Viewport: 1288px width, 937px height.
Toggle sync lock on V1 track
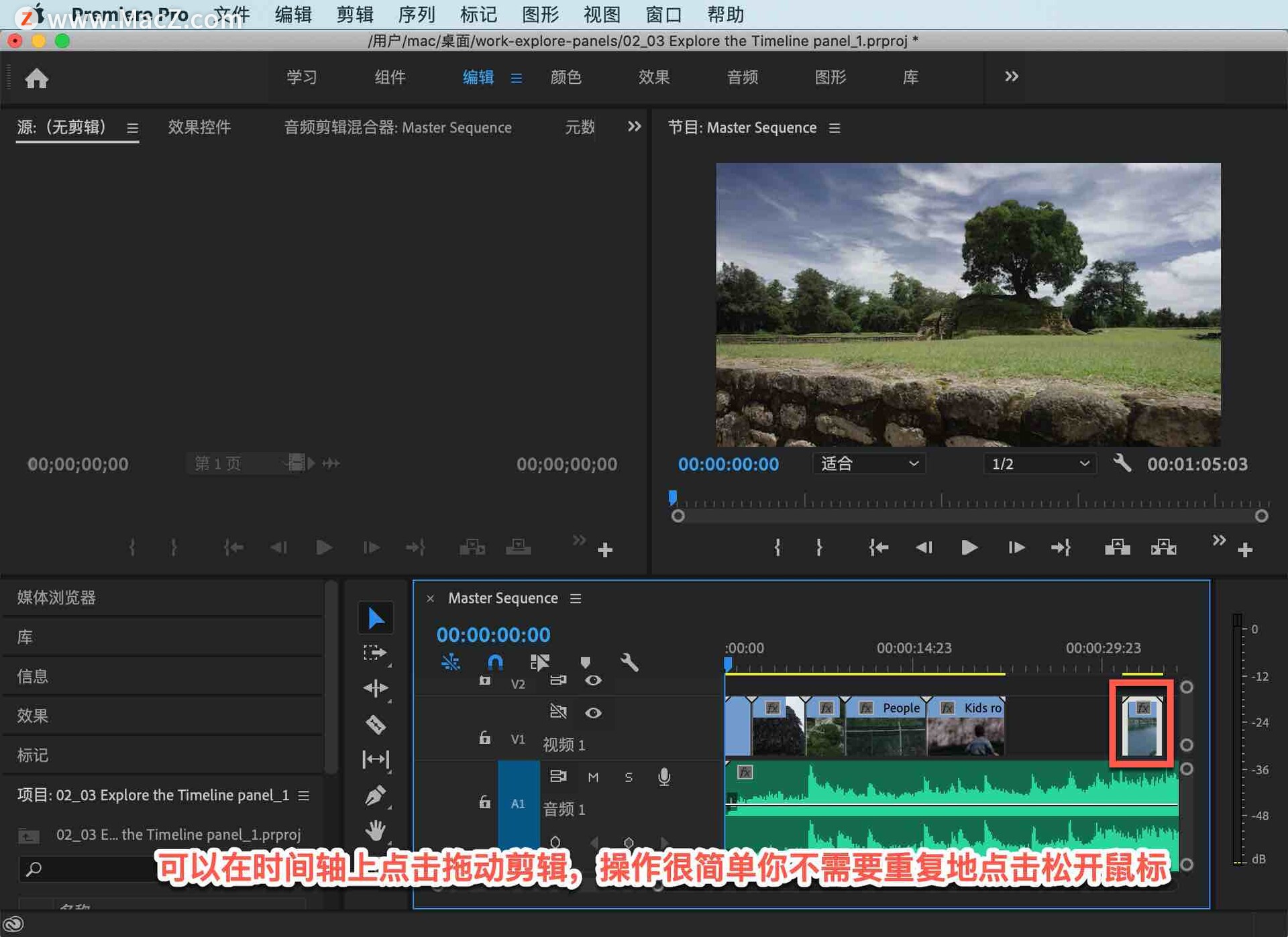pos(558,711)
